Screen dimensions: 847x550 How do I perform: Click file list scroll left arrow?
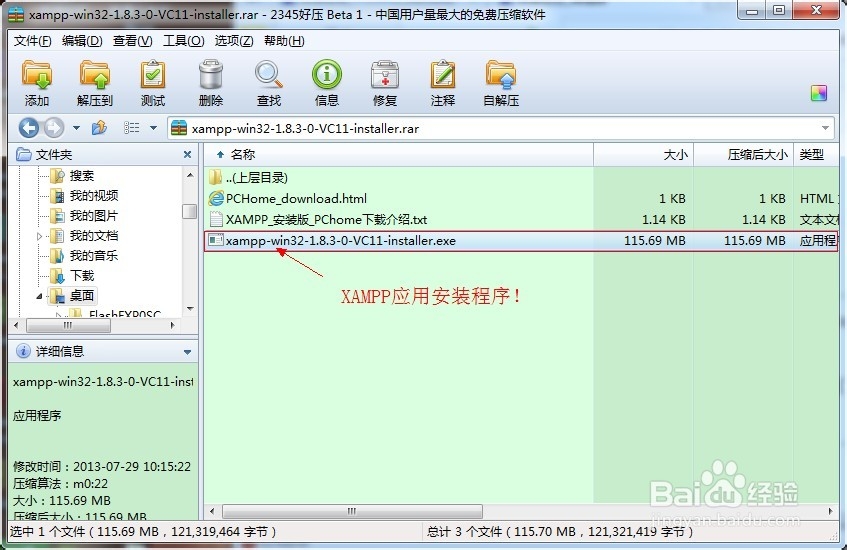tap(212, 511)
